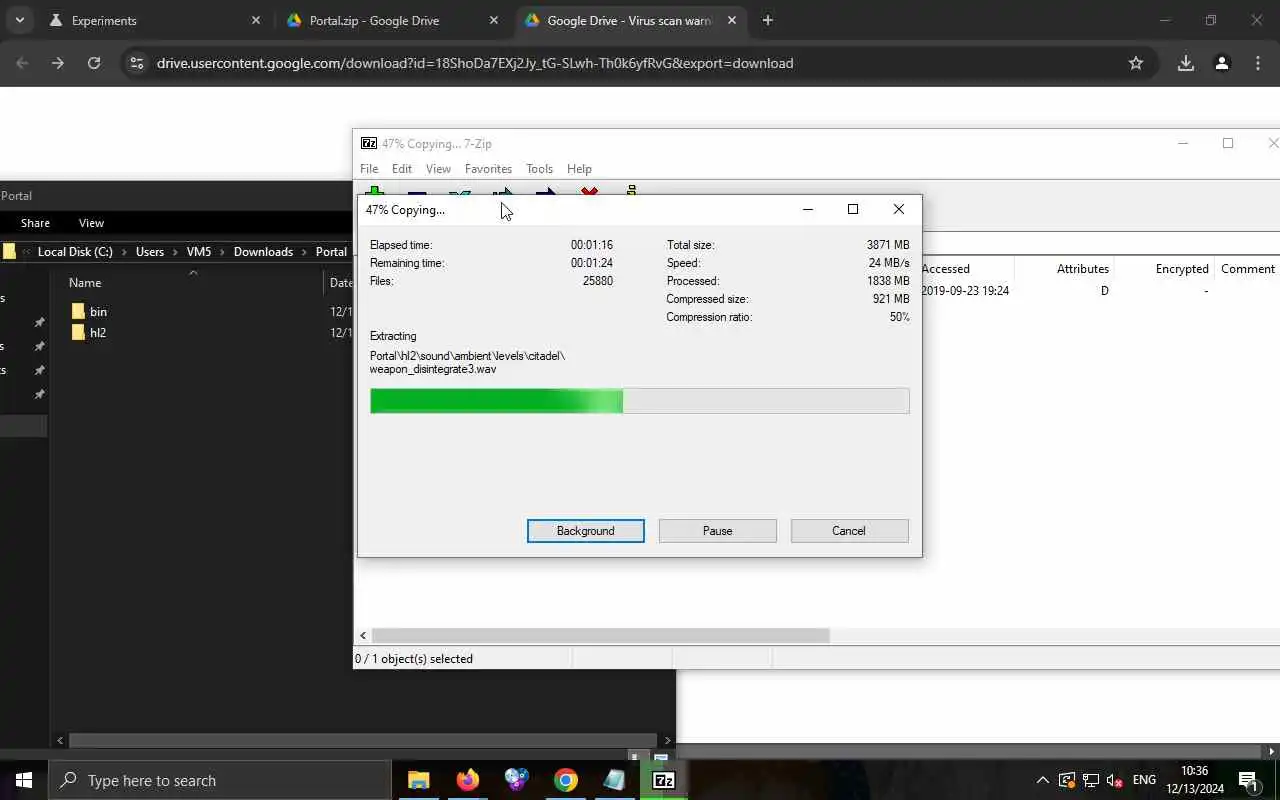Open Chrome tab search dropdown
This screenshot has width=1280, height=800.
point(20,20)
